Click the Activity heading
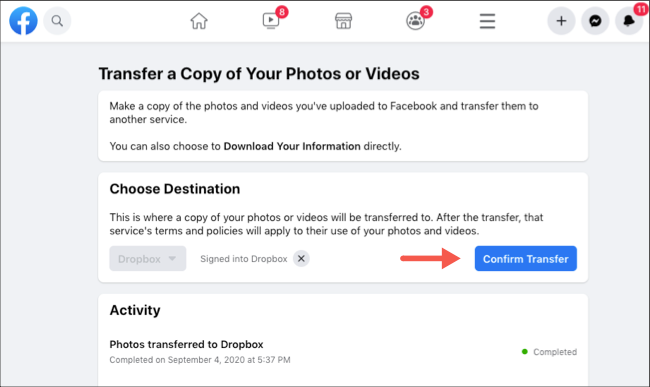 coord(135,310)
